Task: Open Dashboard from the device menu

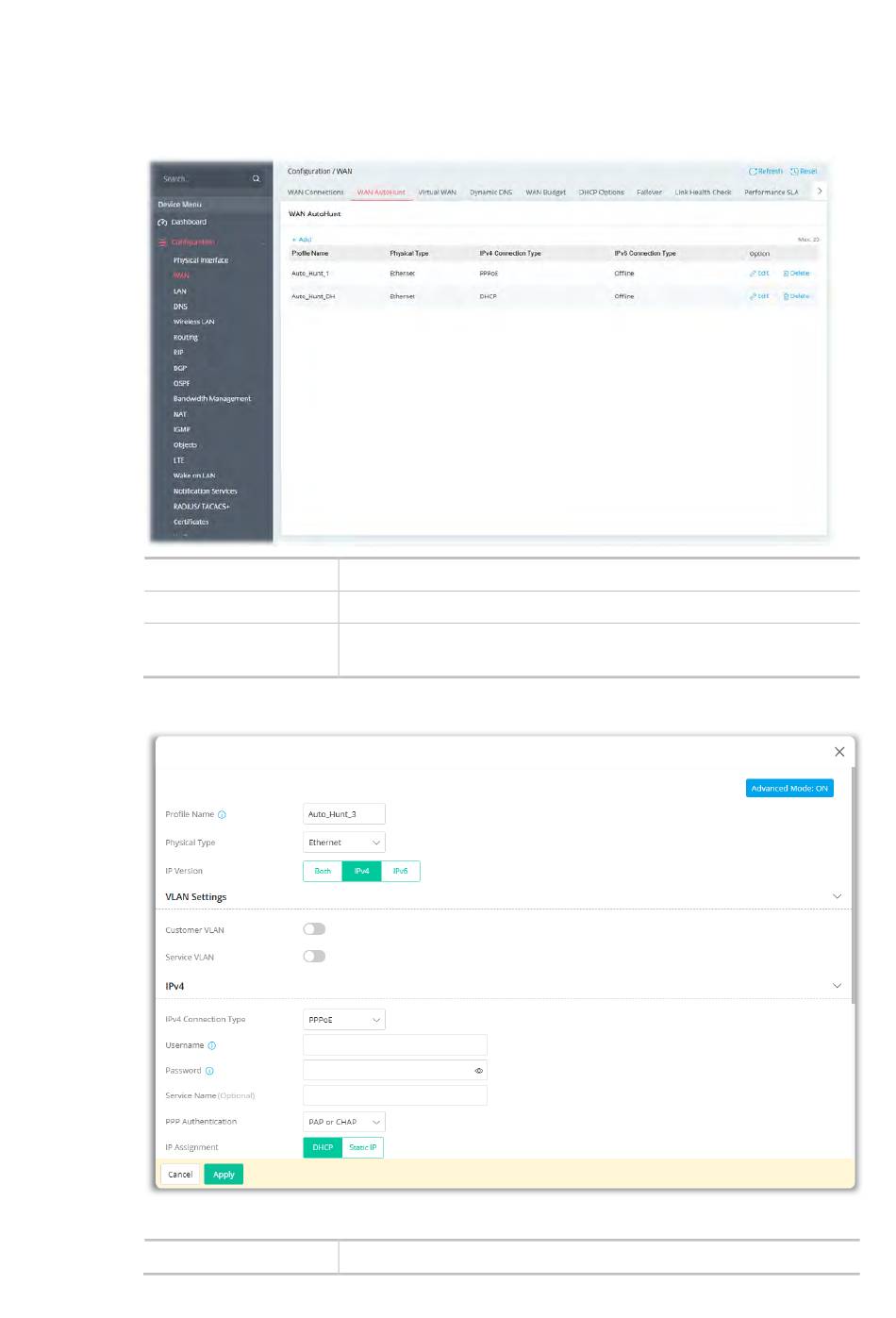Action: (188, 223)
